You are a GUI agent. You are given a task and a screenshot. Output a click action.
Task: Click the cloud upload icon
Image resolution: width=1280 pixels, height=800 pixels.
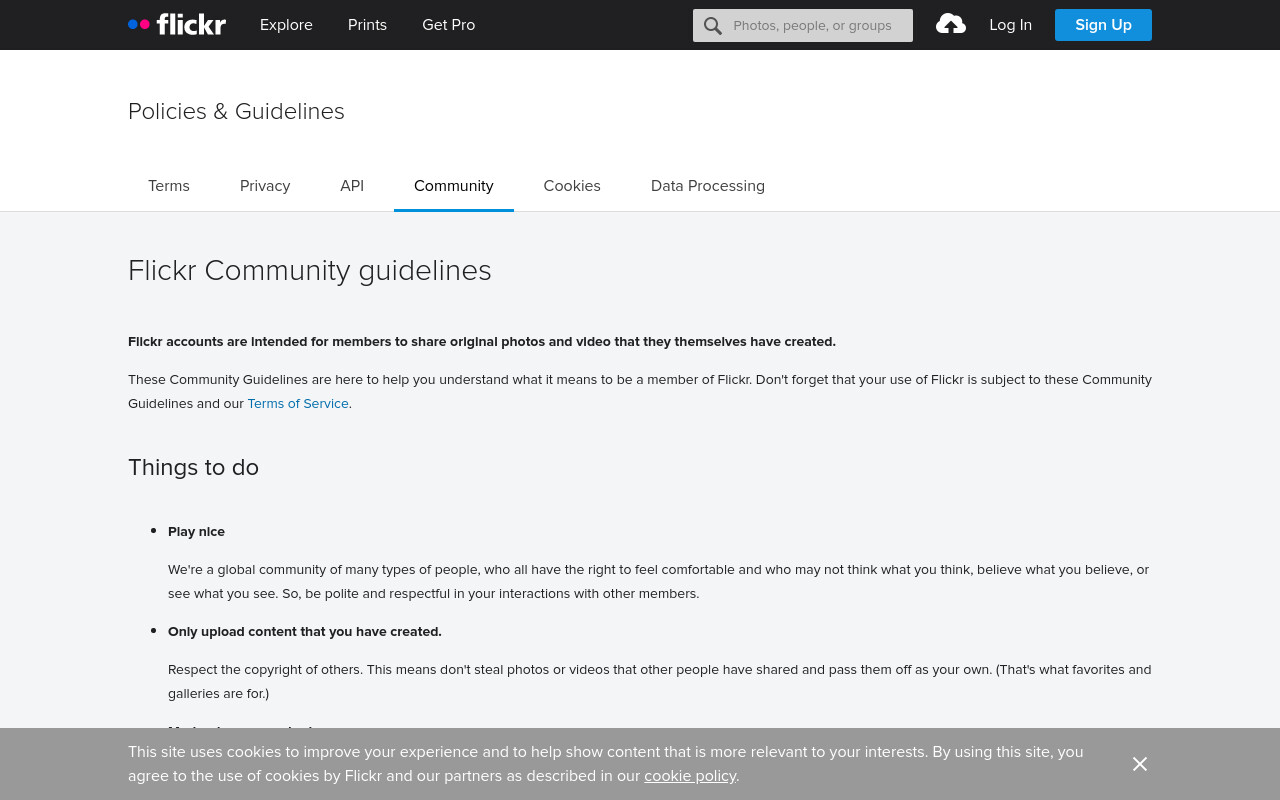[x=951, y=24]
